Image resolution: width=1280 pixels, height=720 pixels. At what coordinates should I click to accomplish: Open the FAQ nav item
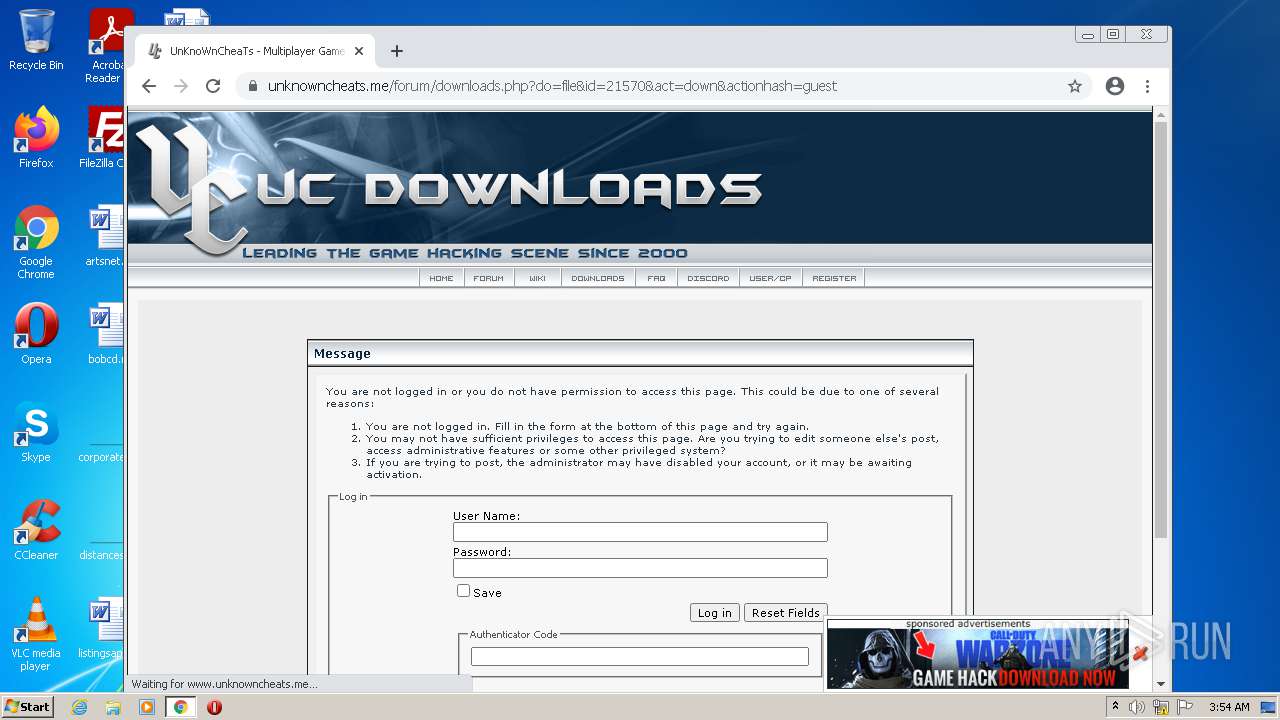(x=656, y=278)
